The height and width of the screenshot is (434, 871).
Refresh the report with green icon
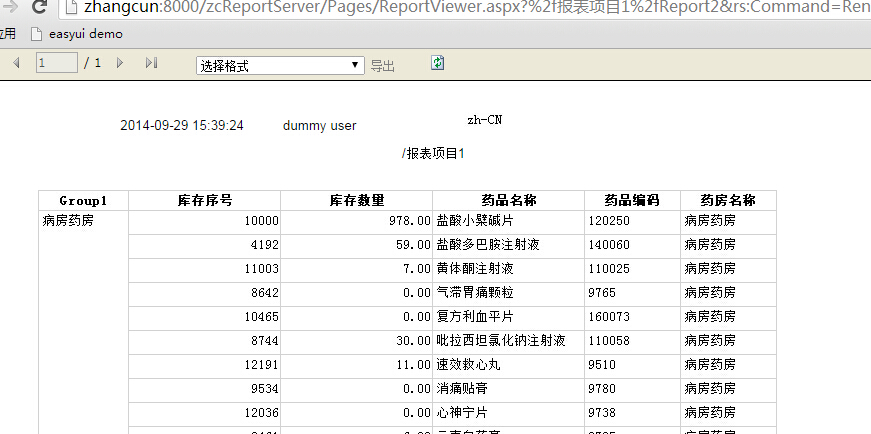438,62
